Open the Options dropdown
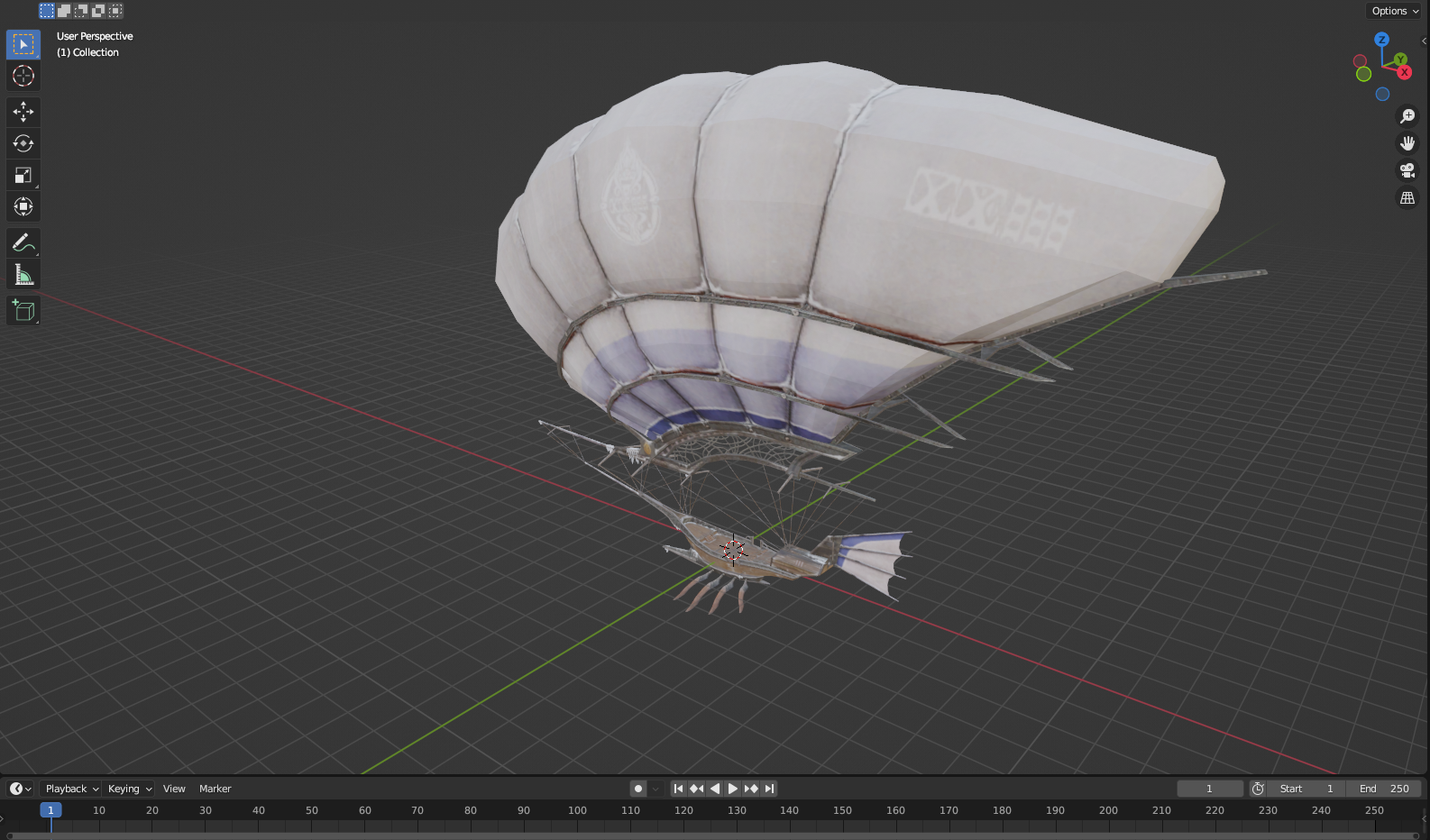The width and height of the screenshot is (1430, 840). [1395, 11]
